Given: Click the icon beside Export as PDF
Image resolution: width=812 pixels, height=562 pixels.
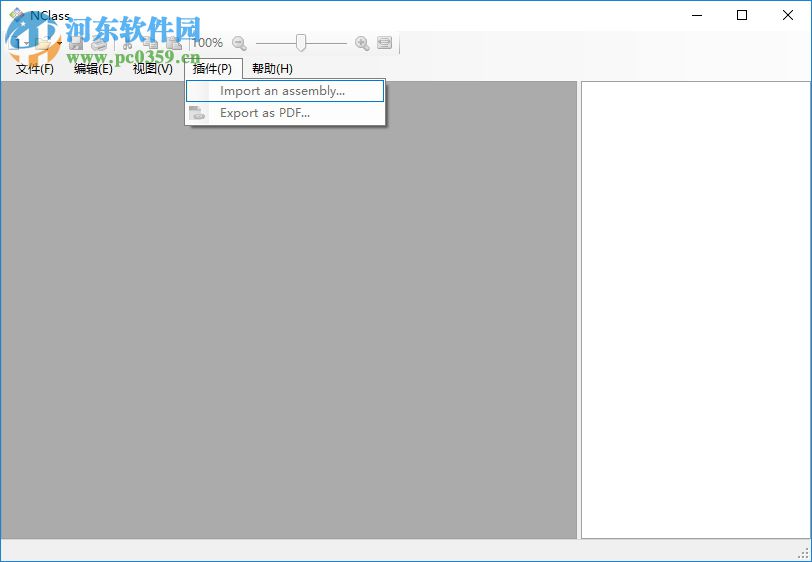Looking at the screenshot, I should pos(197,112).
